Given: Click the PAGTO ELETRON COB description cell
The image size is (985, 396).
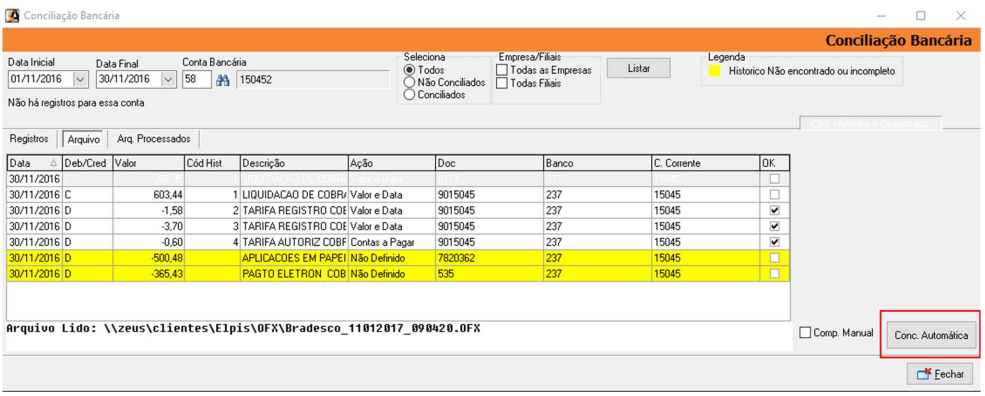Looking at the screenshot, I should point(294,273).
